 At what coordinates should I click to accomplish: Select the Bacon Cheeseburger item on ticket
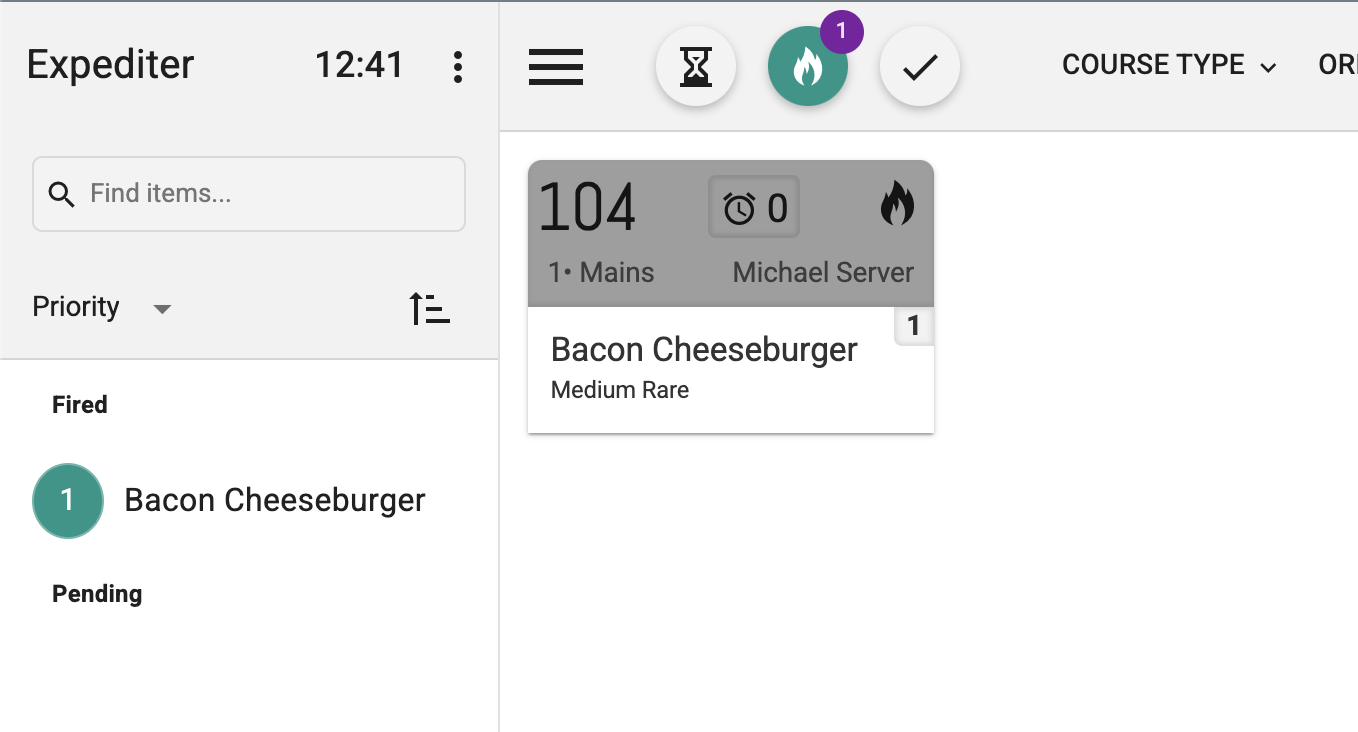tap(704, 350)
